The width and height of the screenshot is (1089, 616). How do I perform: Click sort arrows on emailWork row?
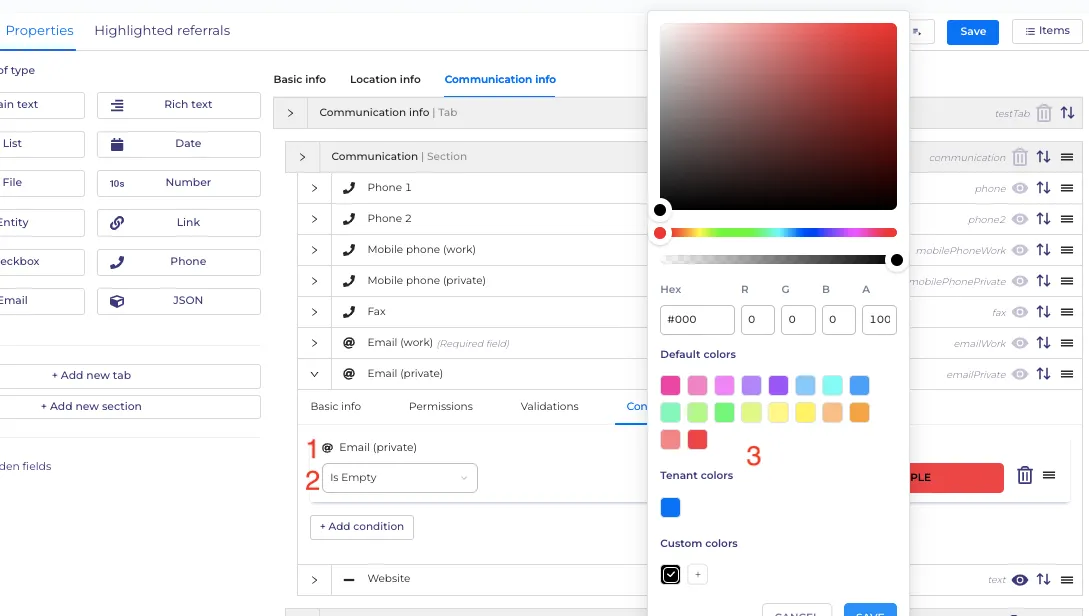pyautogui.click(x=1043, y=342)
